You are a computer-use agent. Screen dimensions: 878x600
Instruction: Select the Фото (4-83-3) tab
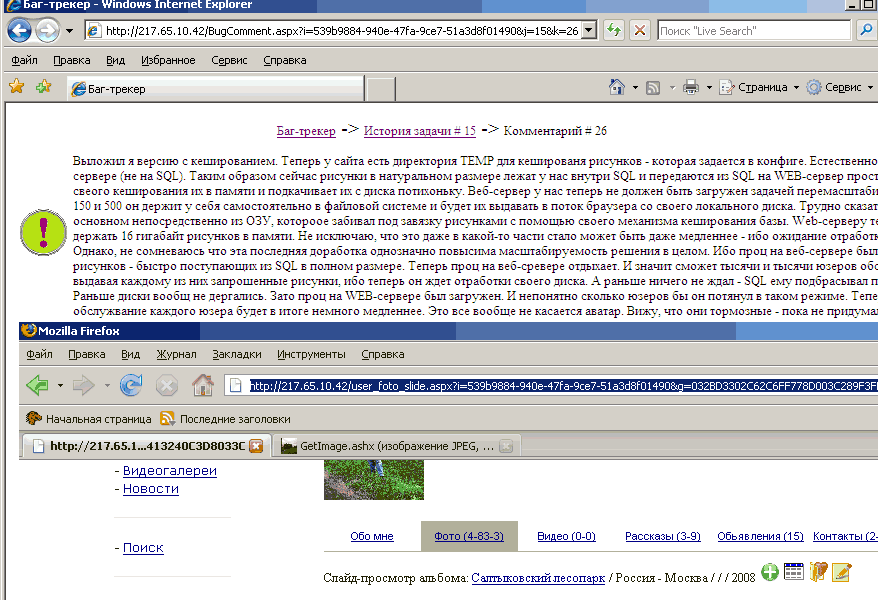[x=469, y=536]
